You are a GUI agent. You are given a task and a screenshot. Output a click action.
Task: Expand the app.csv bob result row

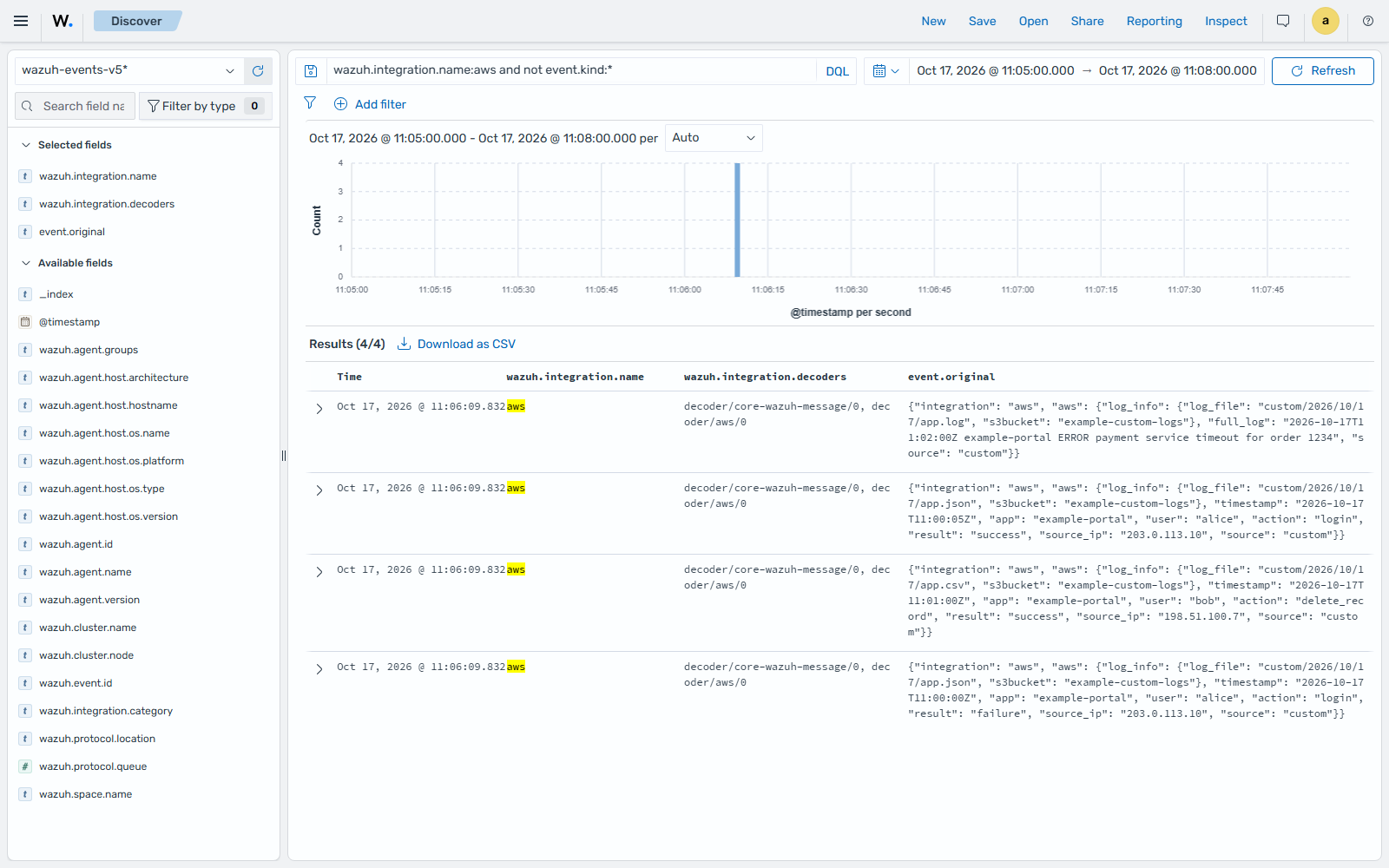(x=319, y=572)
